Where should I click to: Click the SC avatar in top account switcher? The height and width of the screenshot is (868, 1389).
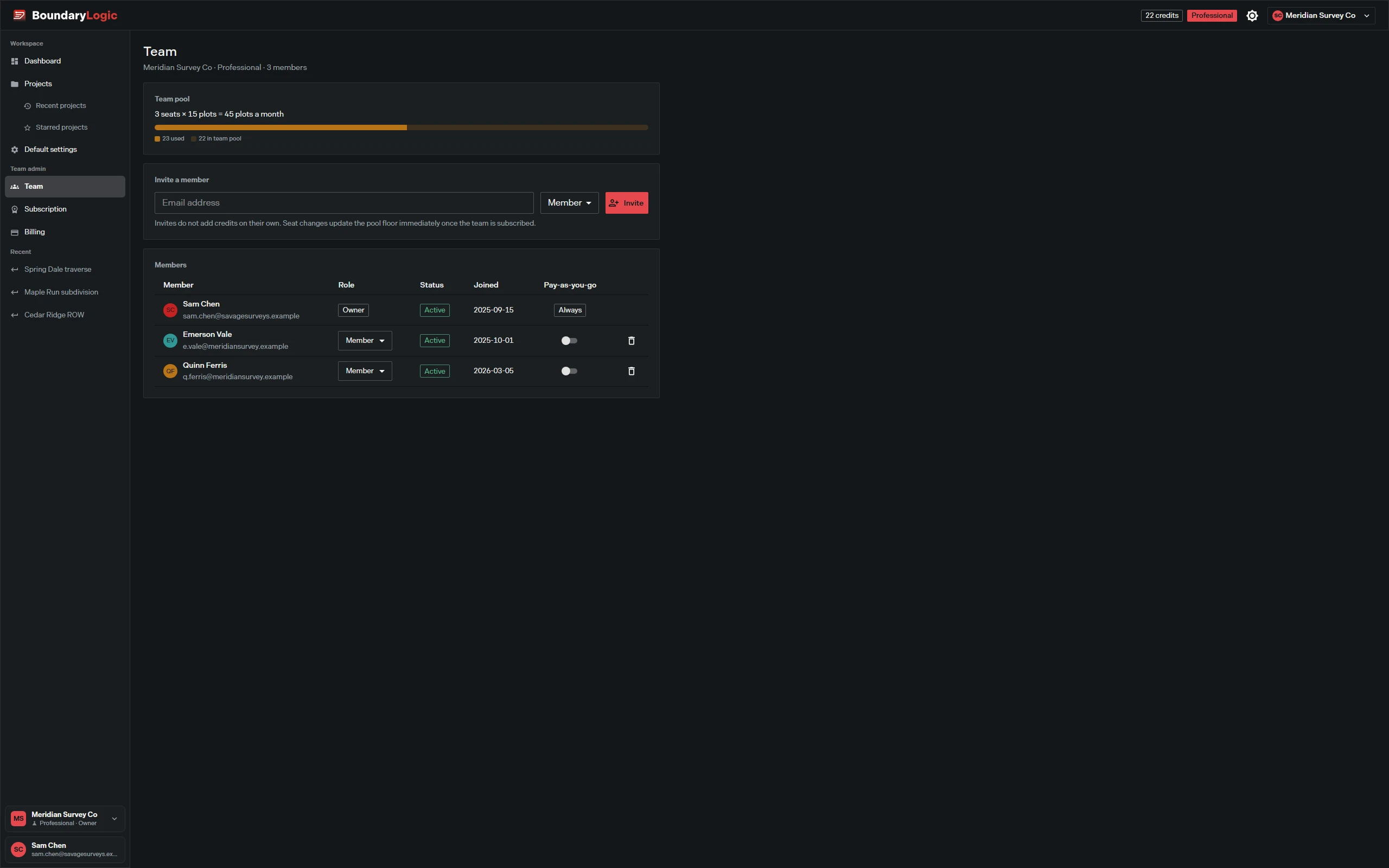click(1278, 16)
